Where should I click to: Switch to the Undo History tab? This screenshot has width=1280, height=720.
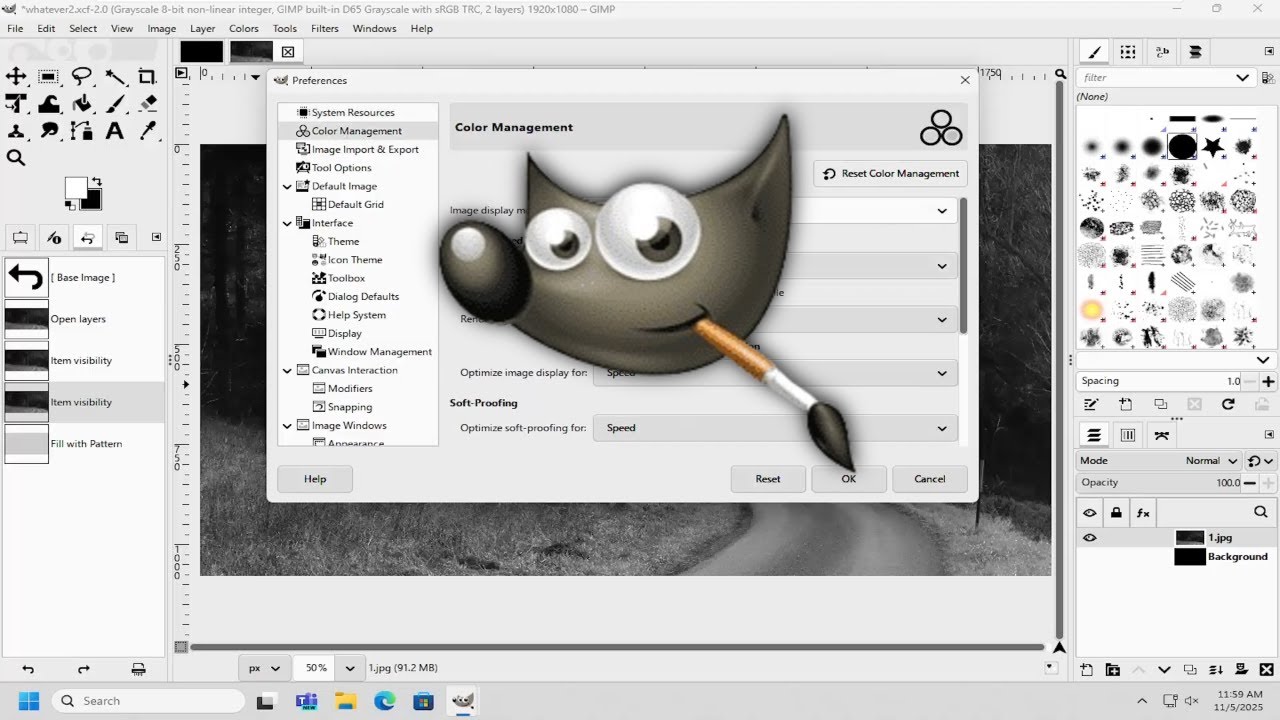[x=87, y=237]
